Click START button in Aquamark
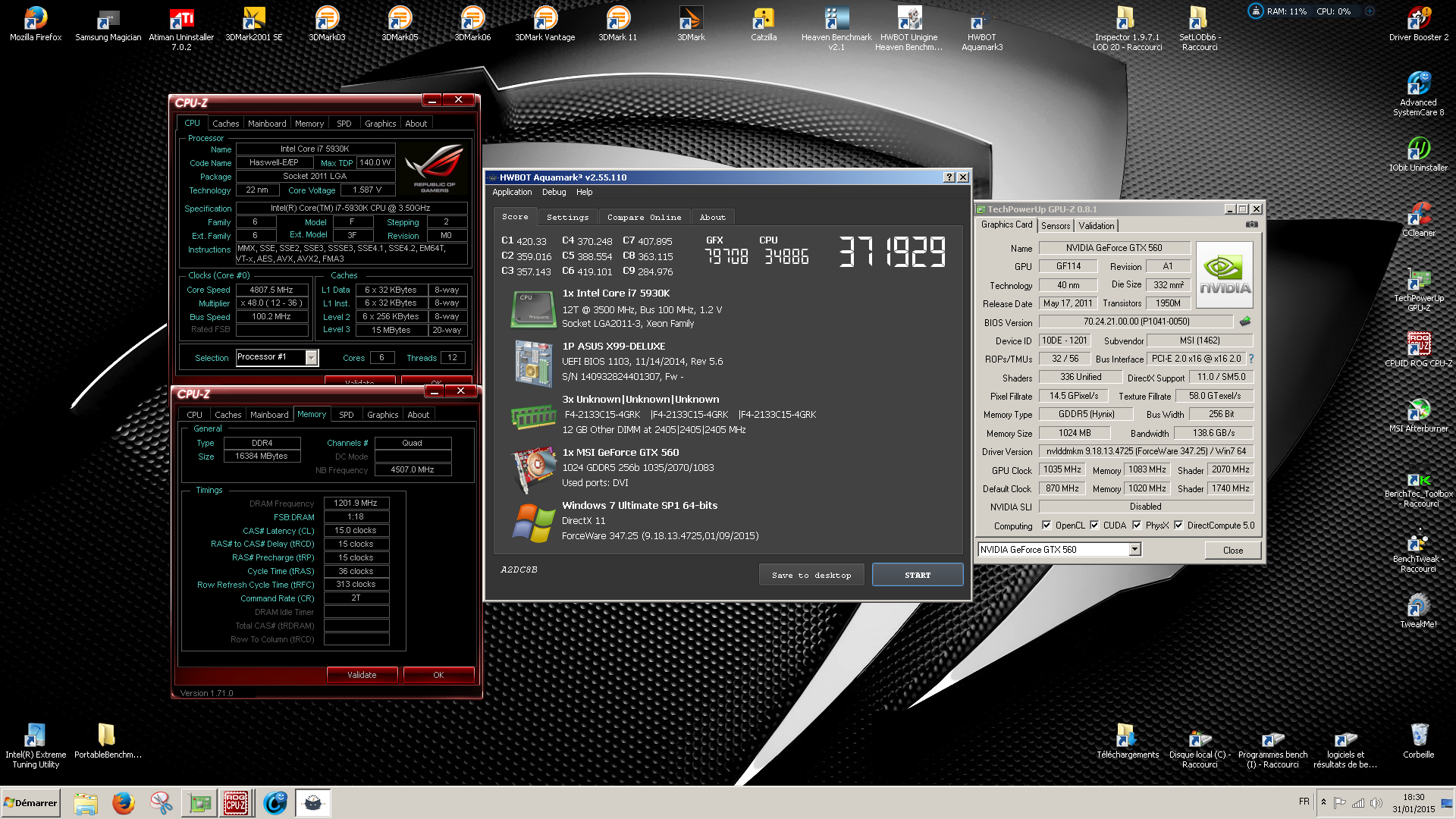 click(918, 575)
